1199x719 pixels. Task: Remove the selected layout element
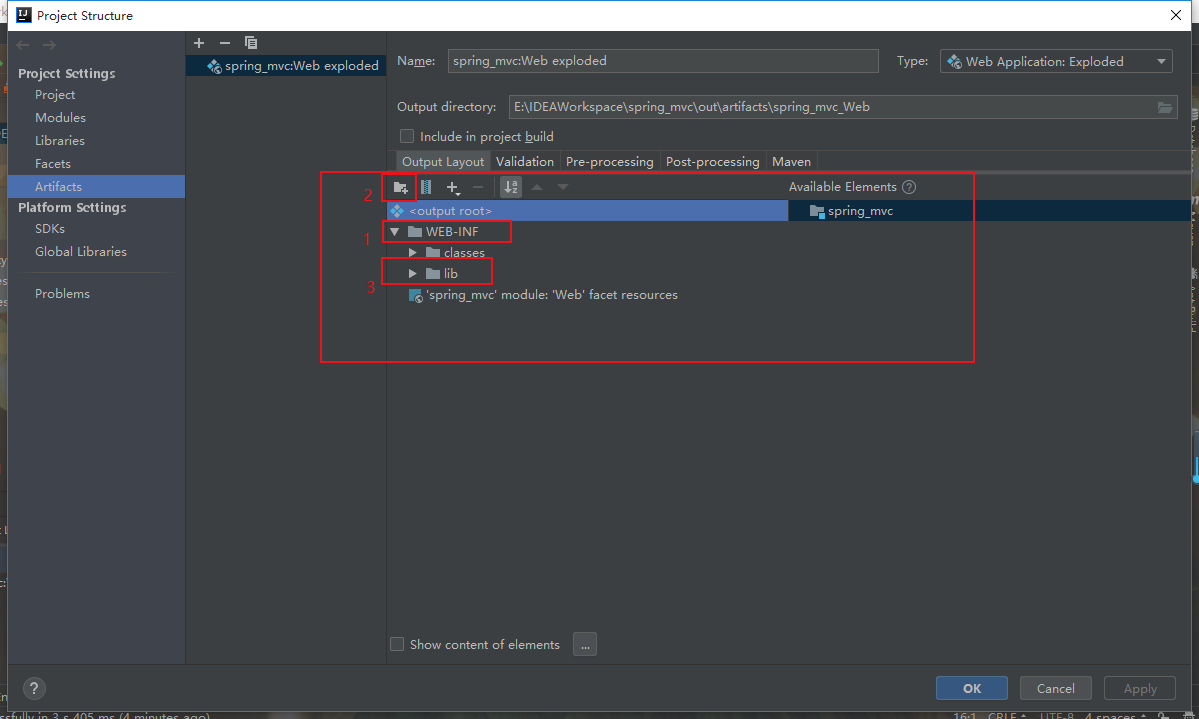coord(478,187)
